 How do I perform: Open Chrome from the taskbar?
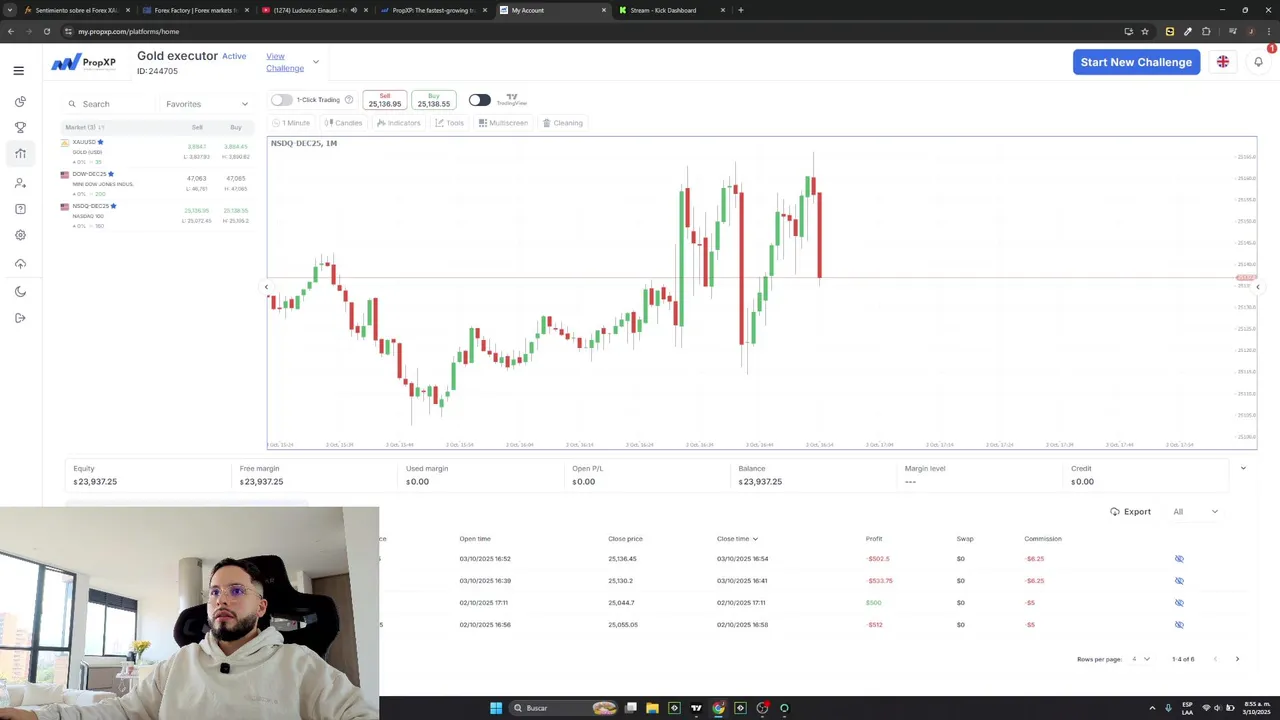(718, 708)
